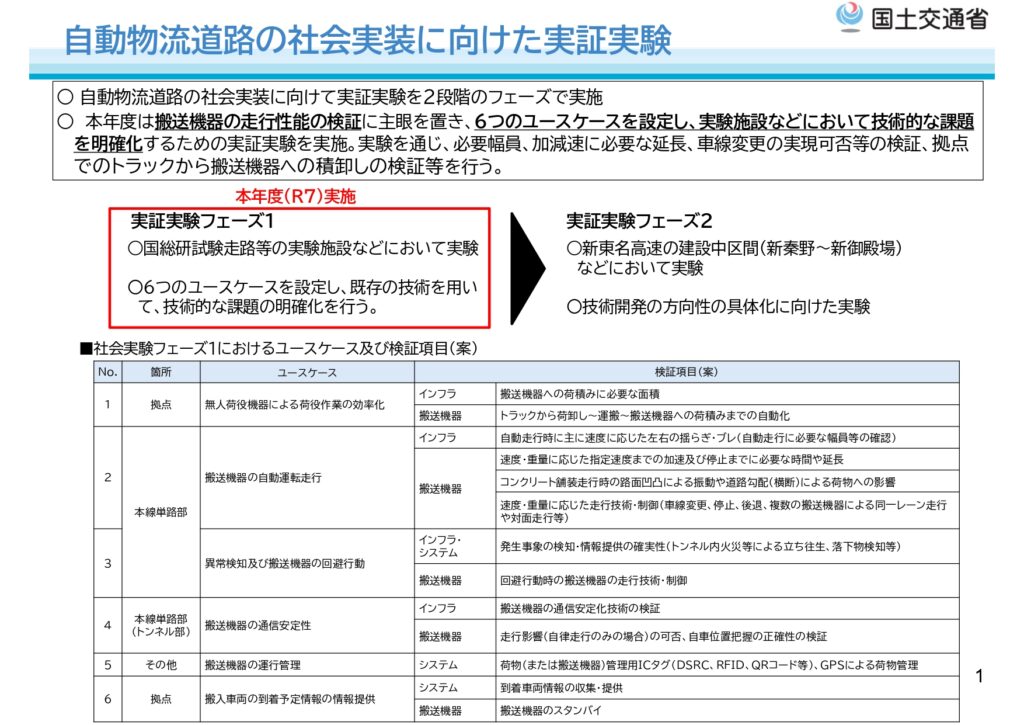
Task: Click the ユースケース column header
Action: 307,372
